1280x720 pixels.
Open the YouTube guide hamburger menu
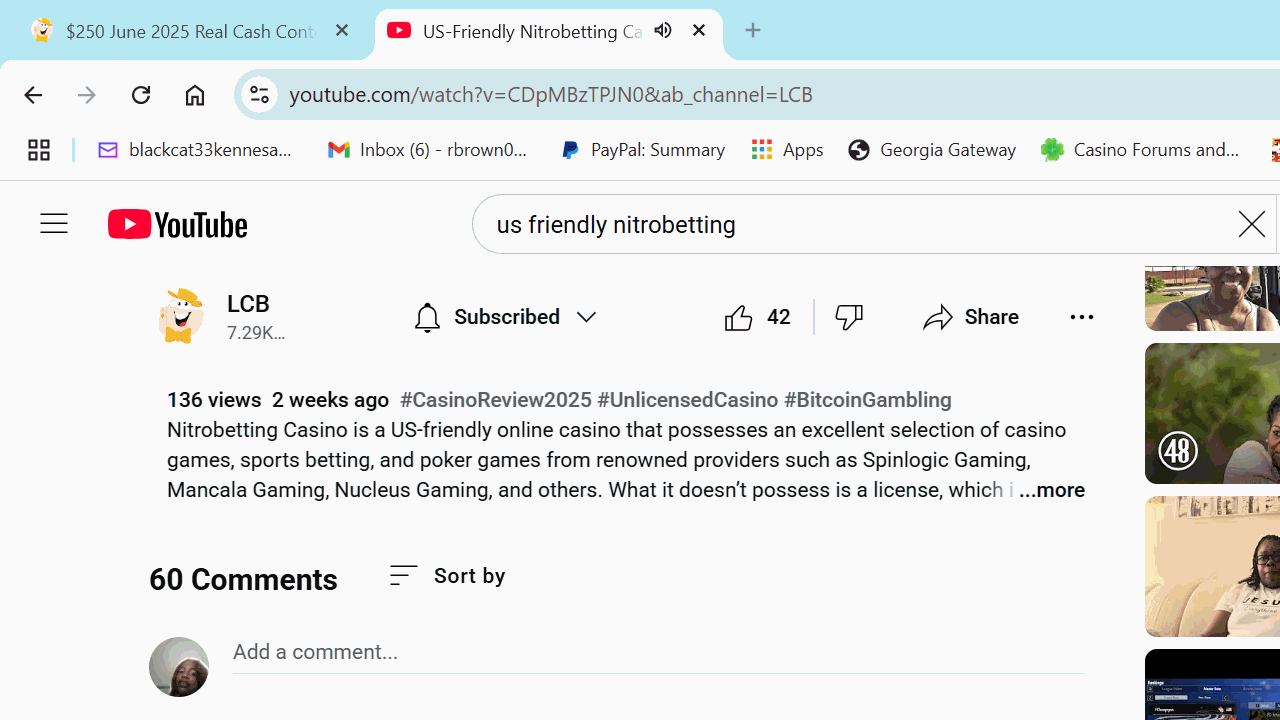tap(54, 224)
